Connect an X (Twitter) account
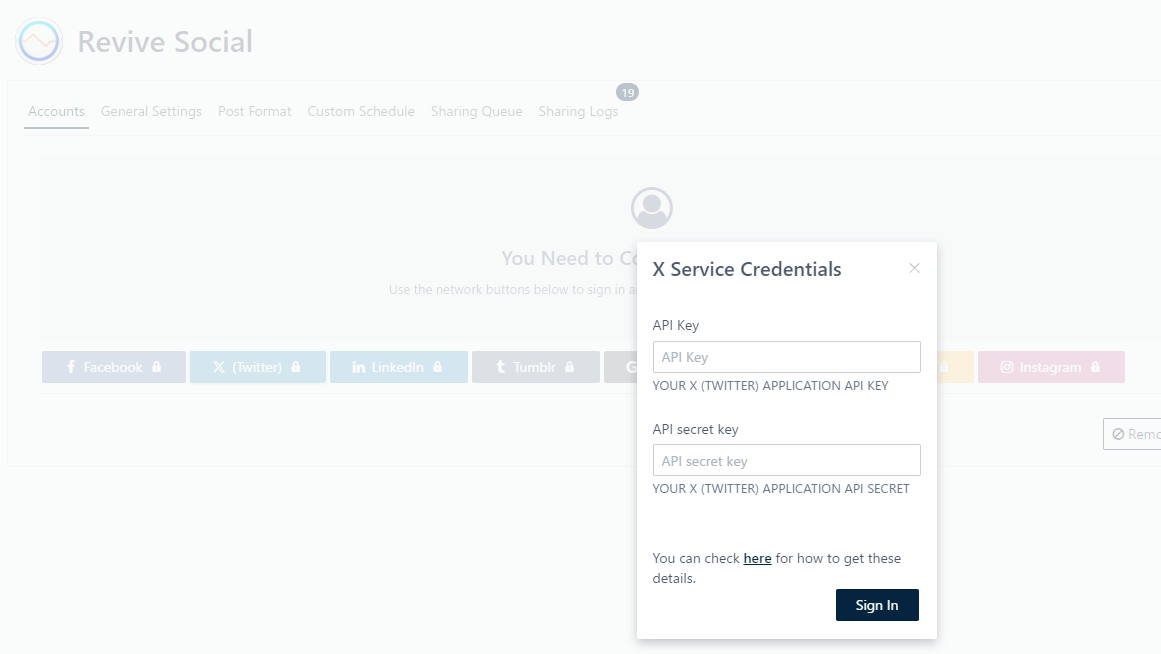The image size is (1161, 654). (x=258, y=367)
